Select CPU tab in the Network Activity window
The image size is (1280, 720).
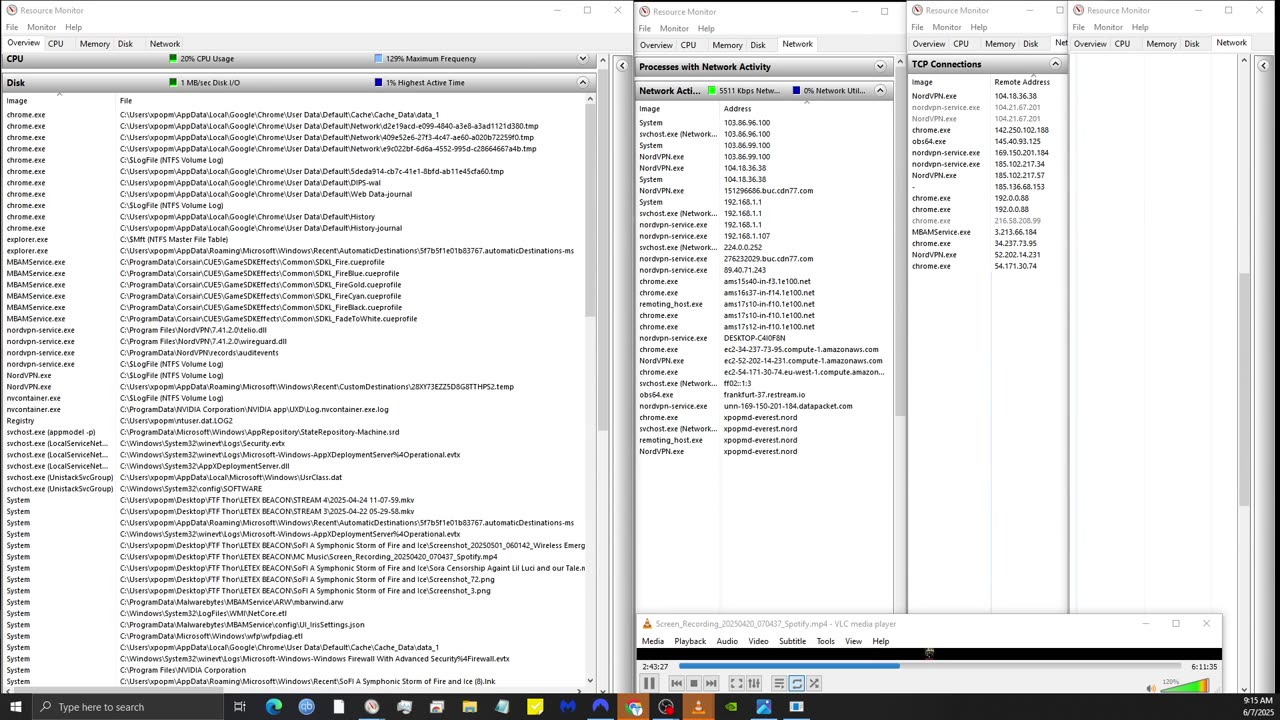pyautogui.click(x=689, y=45)
